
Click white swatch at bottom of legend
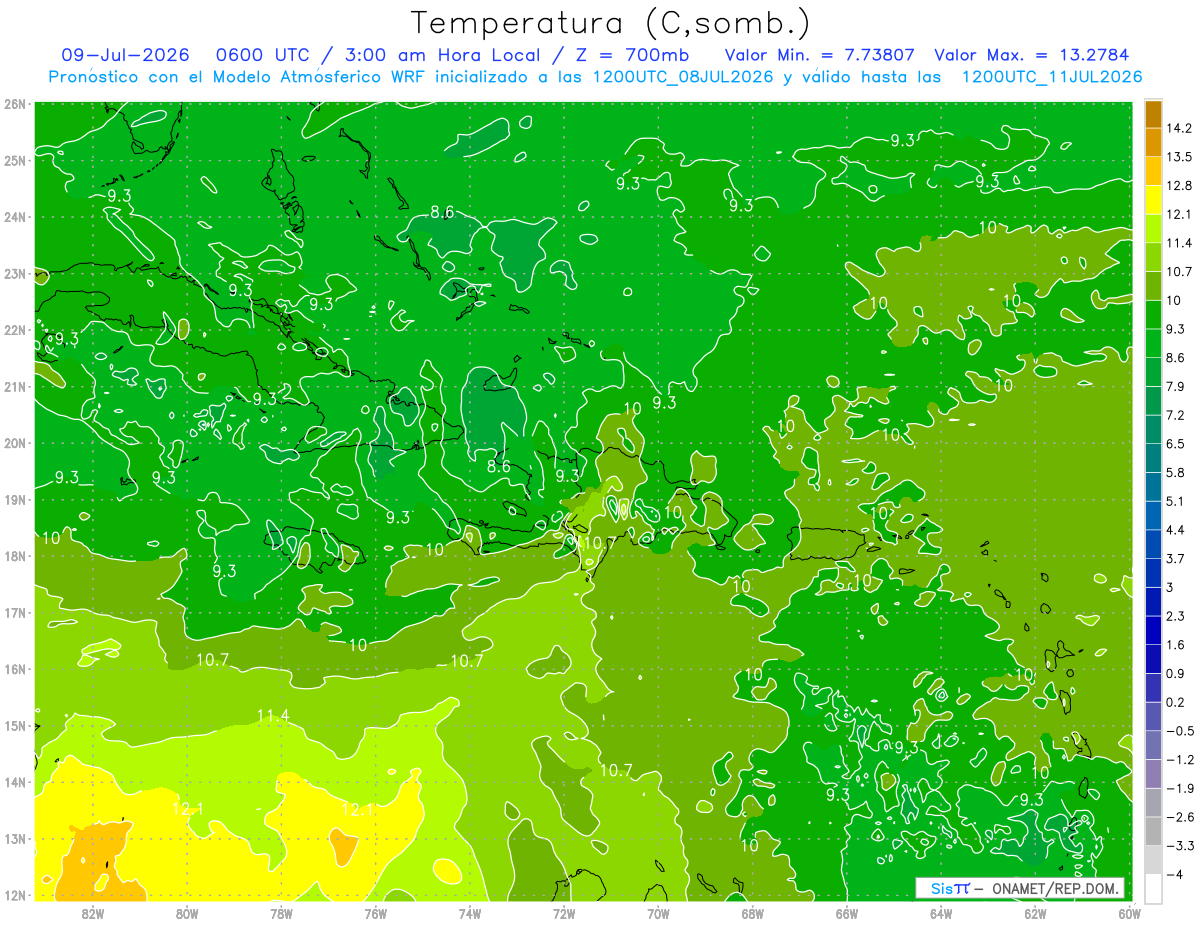(1153, 888)
